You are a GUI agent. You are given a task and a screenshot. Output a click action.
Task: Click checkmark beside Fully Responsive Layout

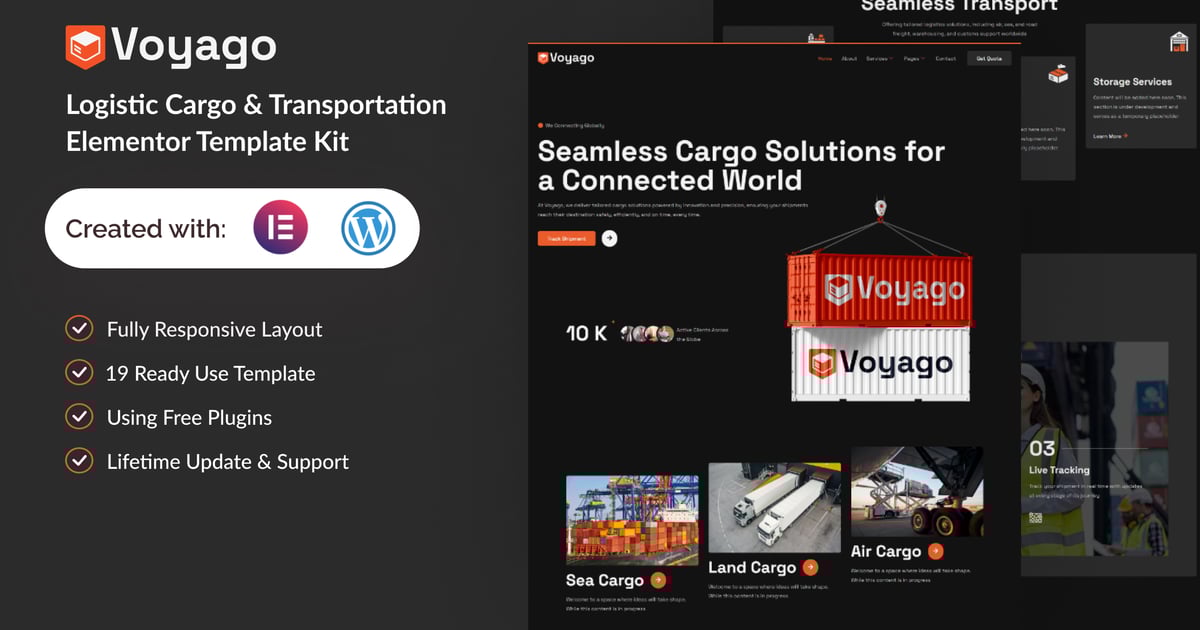(78, 329)
